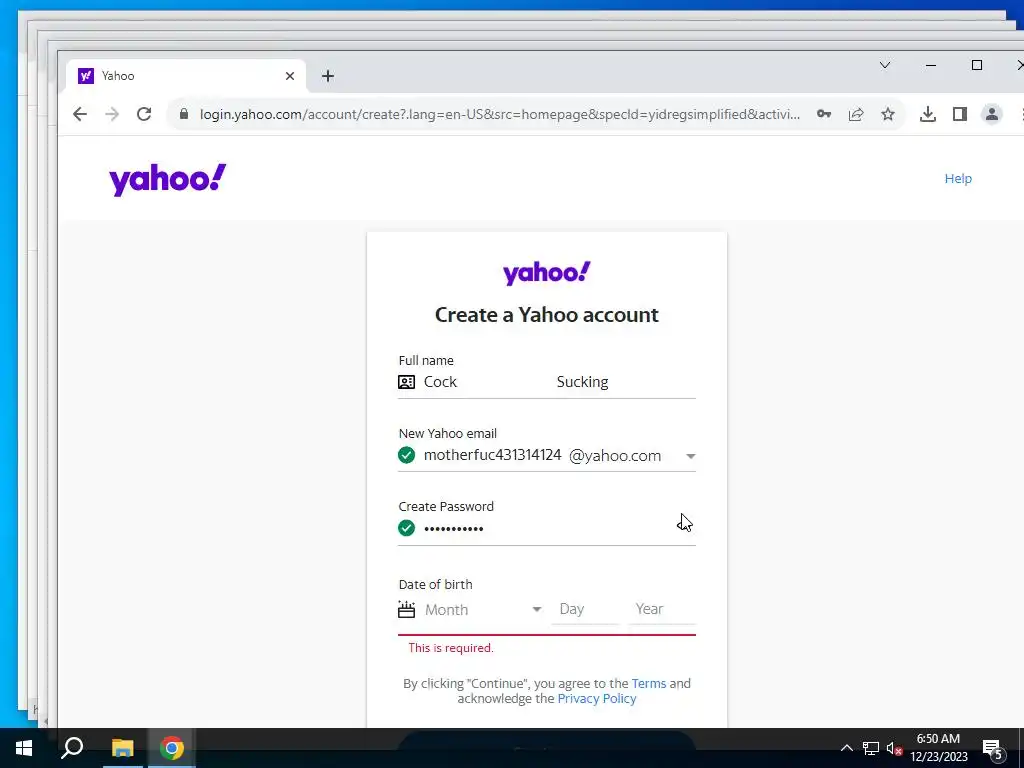Screen dimensions: 1024x768
Task: Toggle Chrome side panel icon
Action: (959, 114)
